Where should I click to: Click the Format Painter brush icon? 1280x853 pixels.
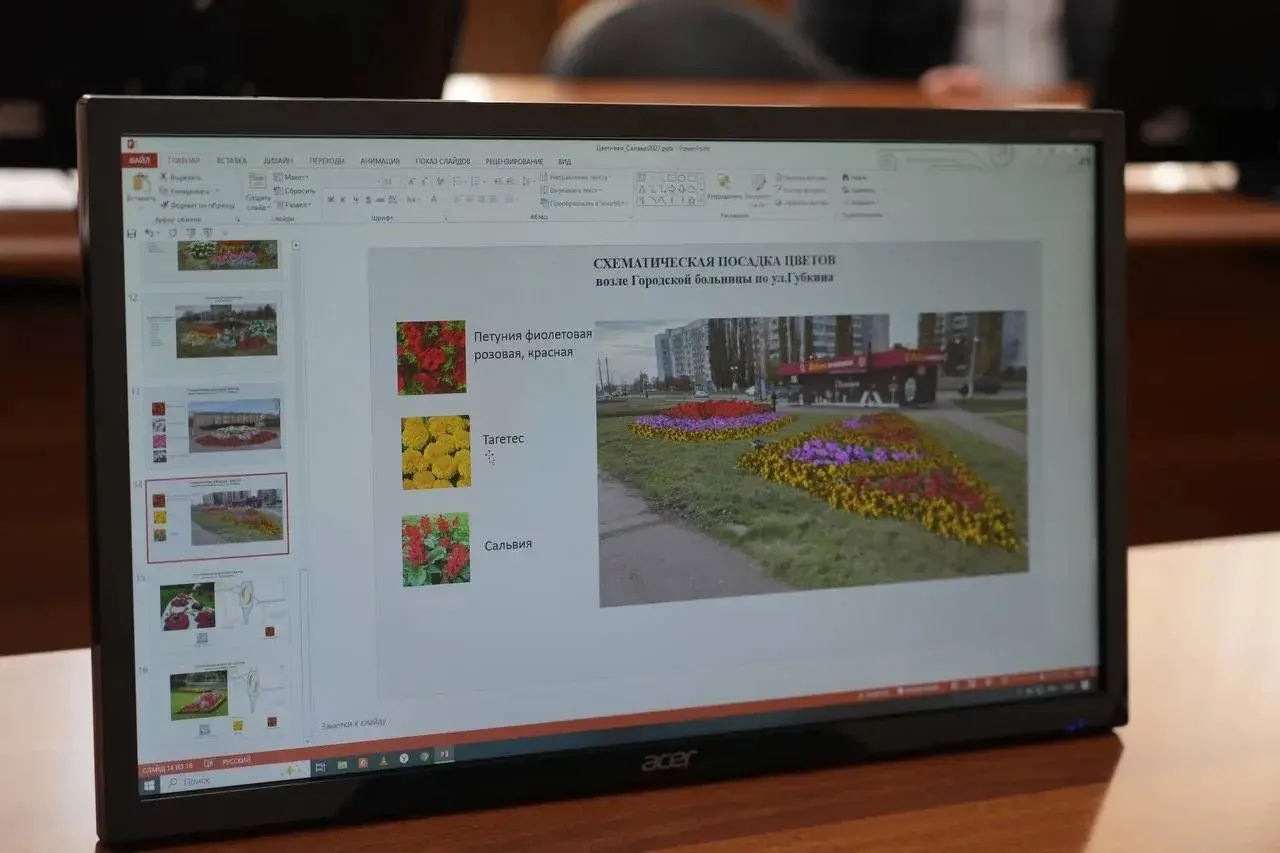163,205
